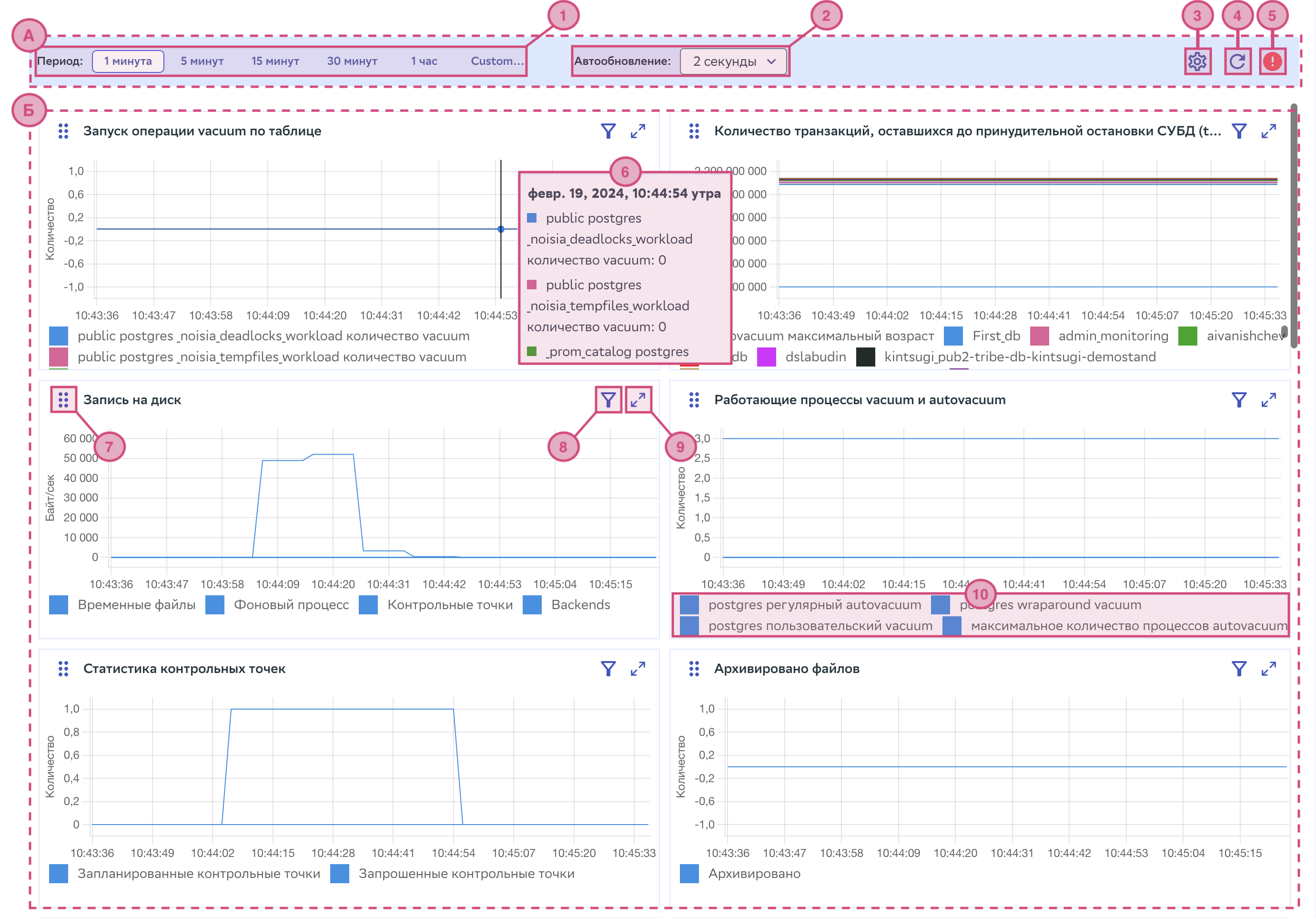Open filter on 'Архивировано файлов' chart
This screenshot has width=1316, height=918.
[x=1239, y=669]
